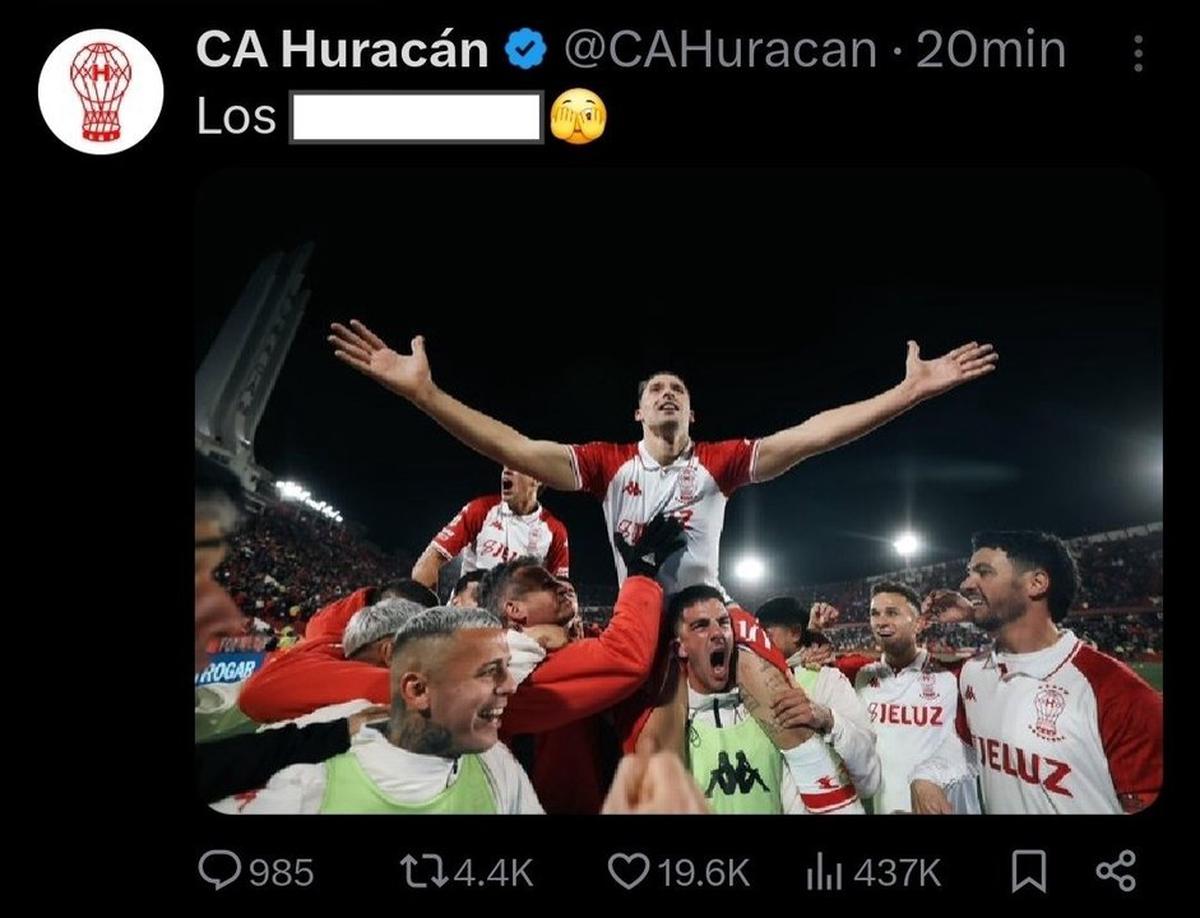Click the 20min timestamp
This screenshot has height=918, width=1200.
coord(991,50)
